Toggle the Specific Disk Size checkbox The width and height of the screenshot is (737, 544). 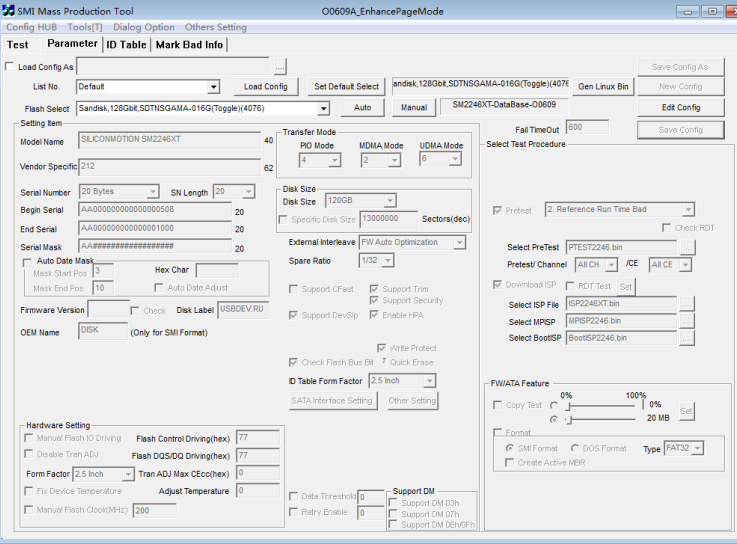click(283, 220)
